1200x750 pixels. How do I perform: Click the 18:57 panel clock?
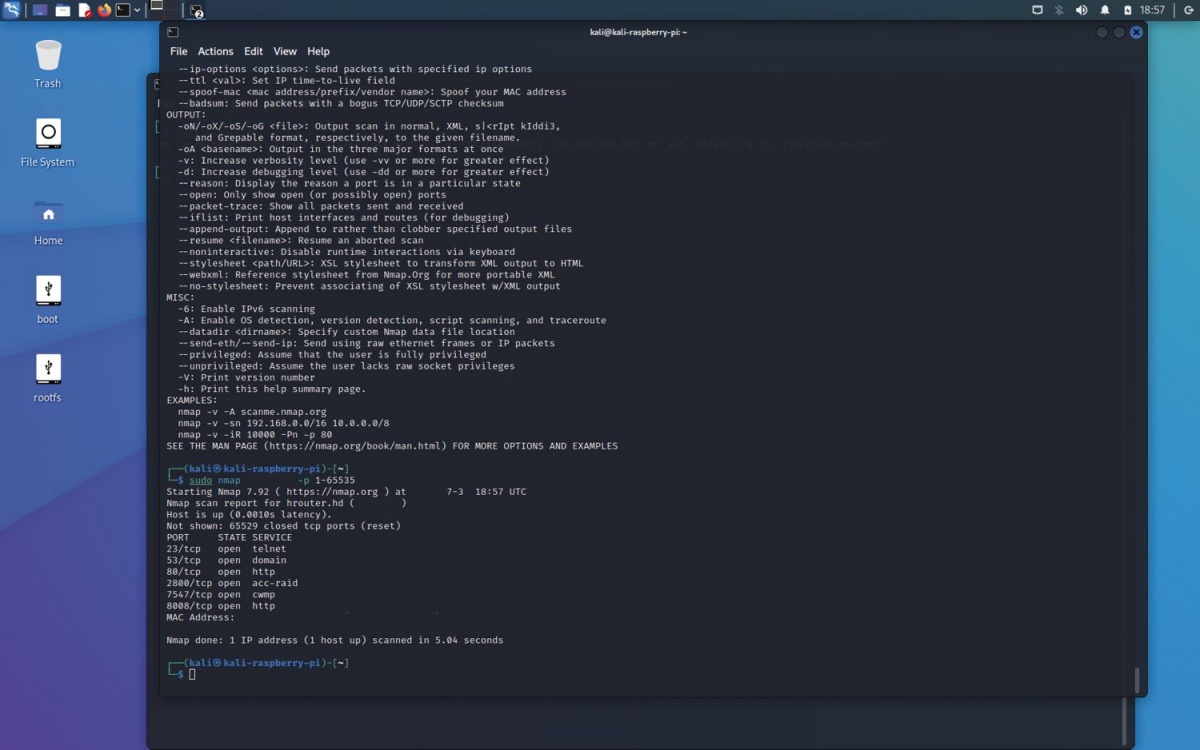[1153, 10]
